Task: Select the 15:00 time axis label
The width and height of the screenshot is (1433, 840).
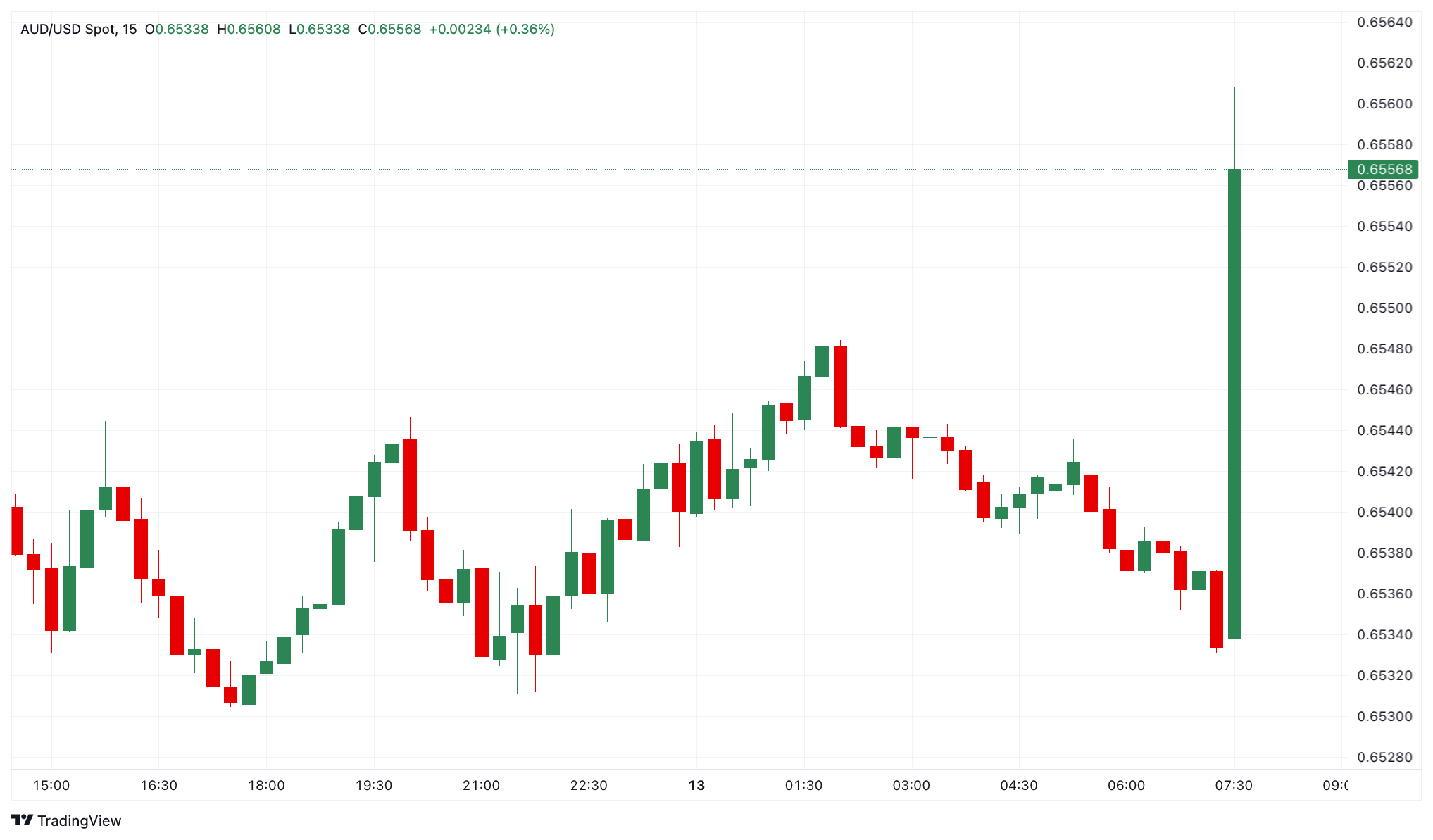Action: click(x=51, y=786)
